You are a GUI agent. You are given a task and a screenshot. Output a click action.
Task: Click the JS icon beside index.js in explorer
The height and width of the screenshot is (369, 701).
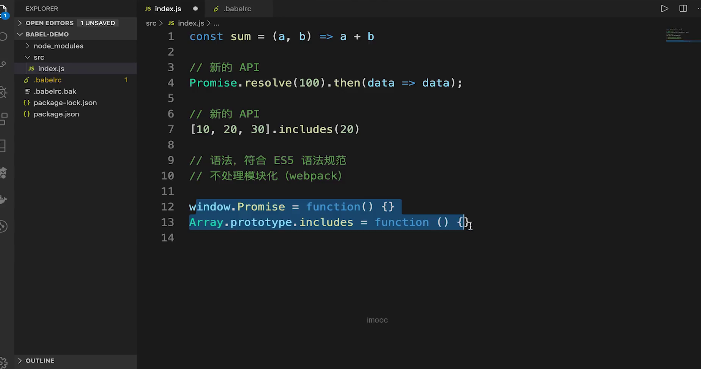31,68
